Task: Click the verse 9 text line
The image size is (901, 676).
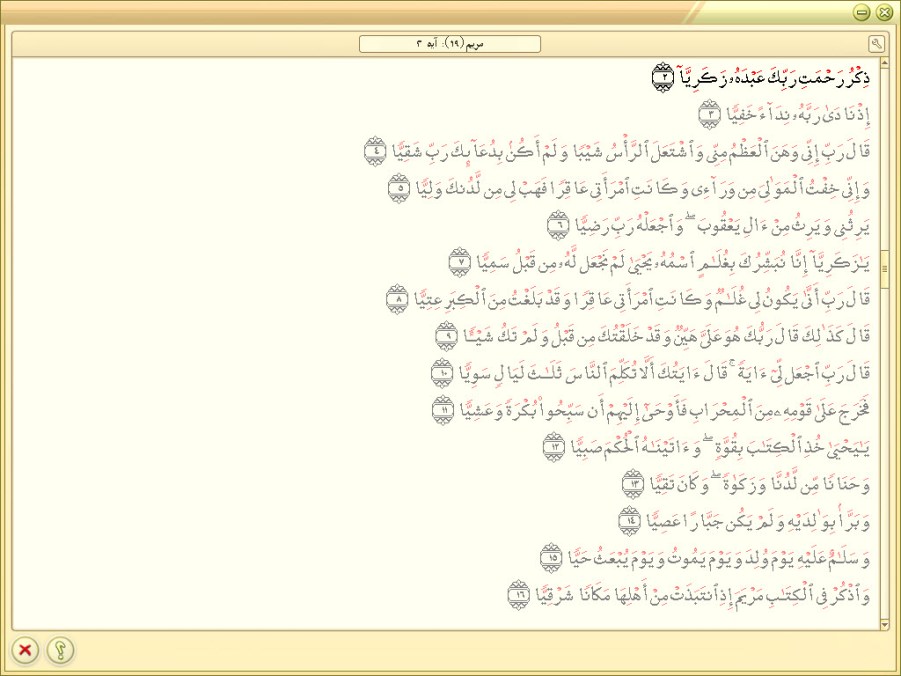Action: coord(666,336)
